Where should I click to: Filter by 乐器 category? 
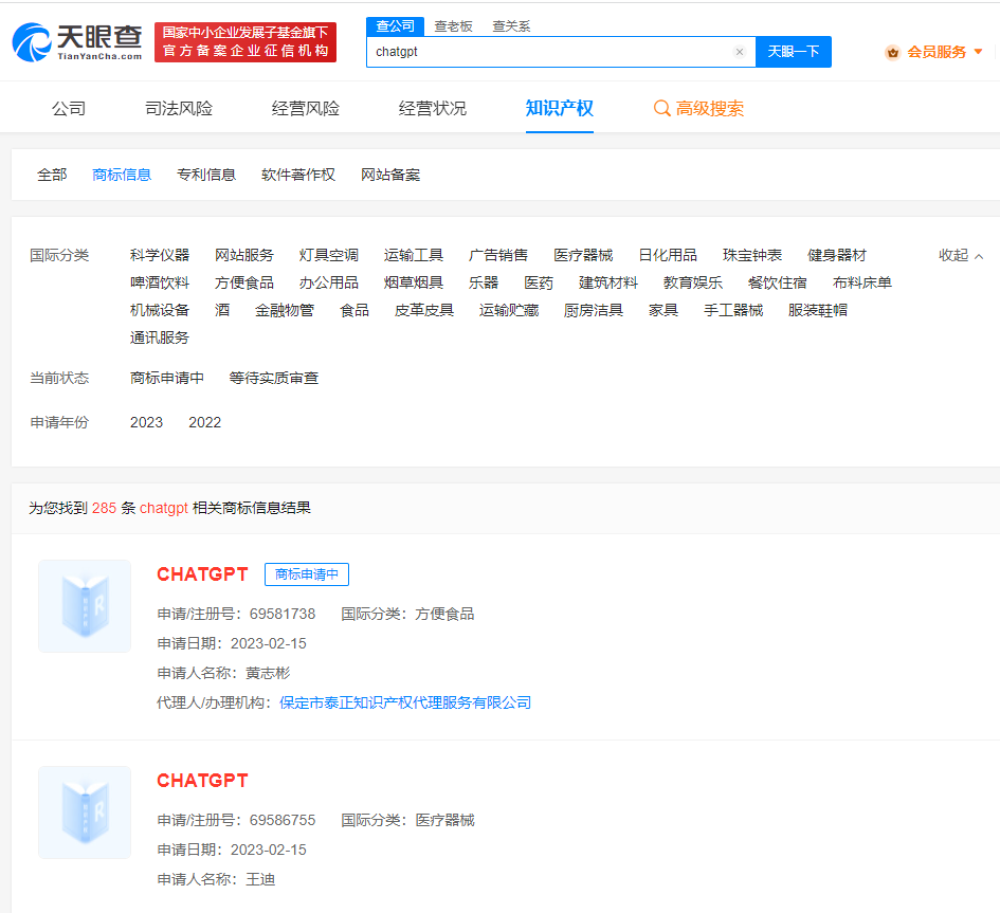(483, 282)
